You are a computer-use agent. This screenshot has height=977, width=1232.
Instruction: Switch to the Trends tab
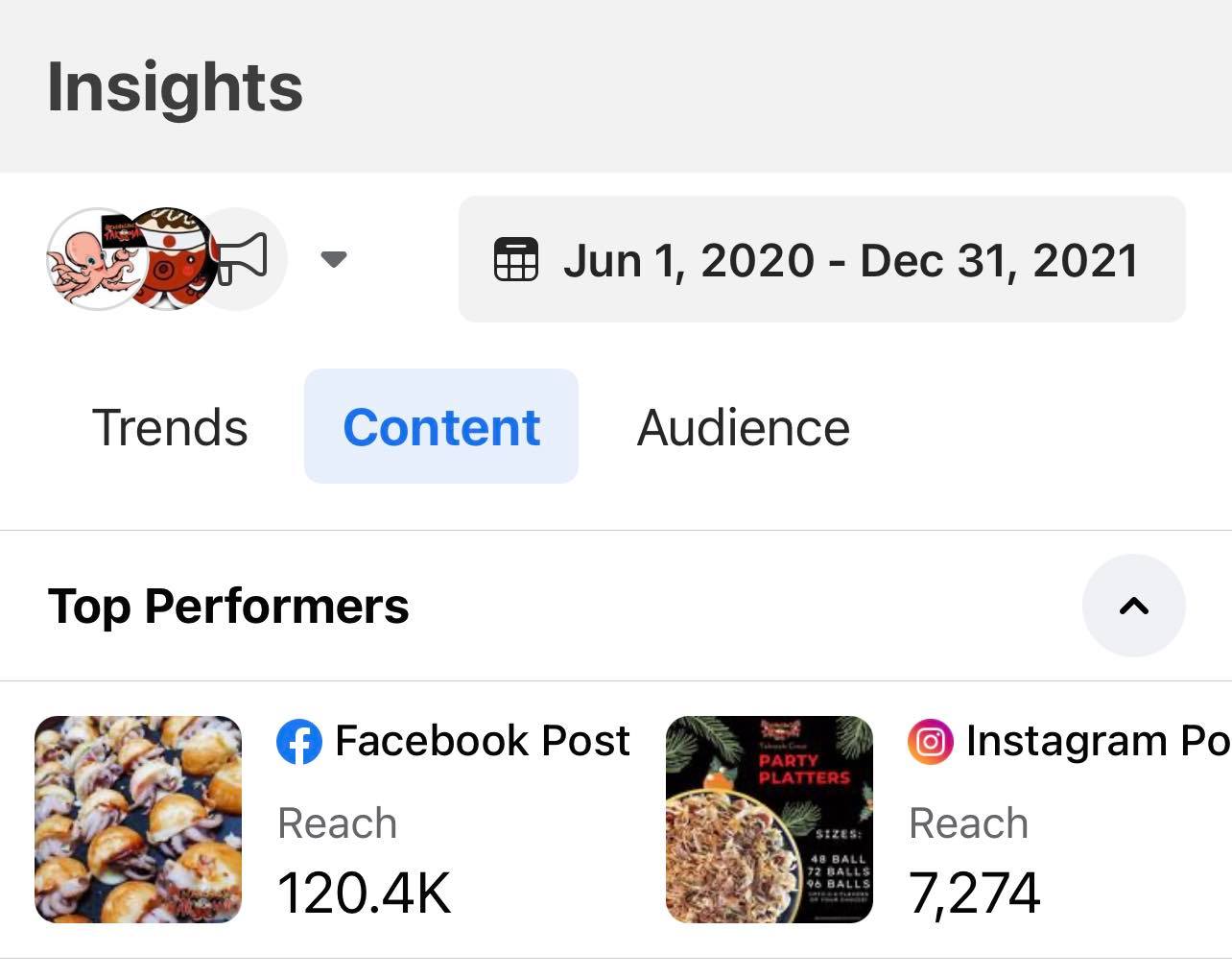pyautogui.click(x=170, y=427)
